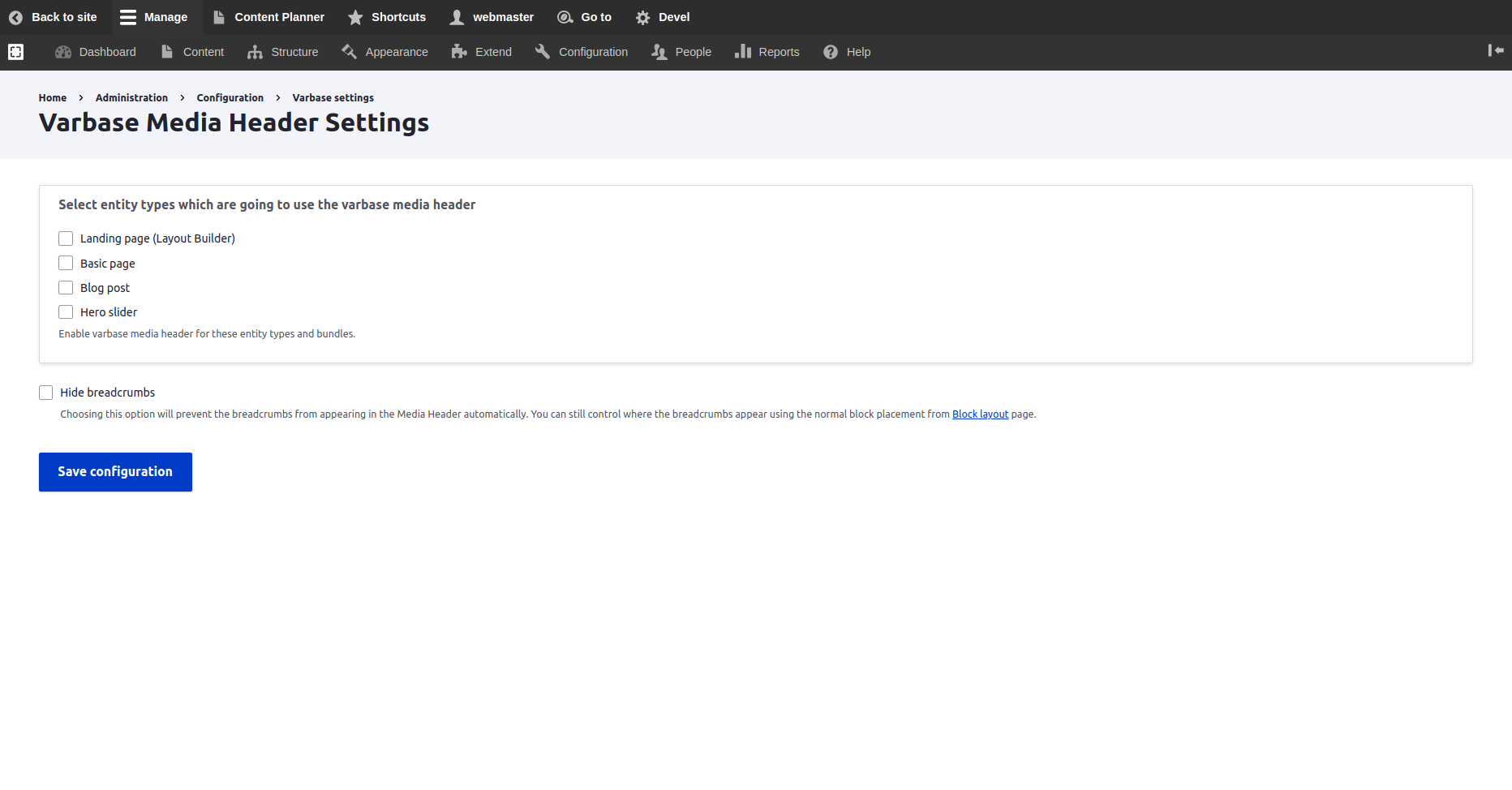
Task: Click the webmaster user icon
Action: pyautogui.click(x=457, y=17)
